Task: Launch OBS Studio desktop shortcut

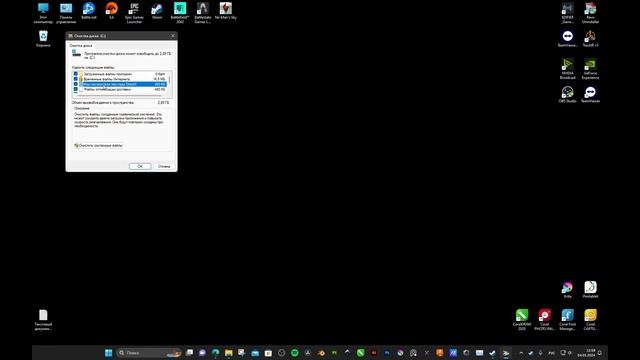Action: pos(567,94)
